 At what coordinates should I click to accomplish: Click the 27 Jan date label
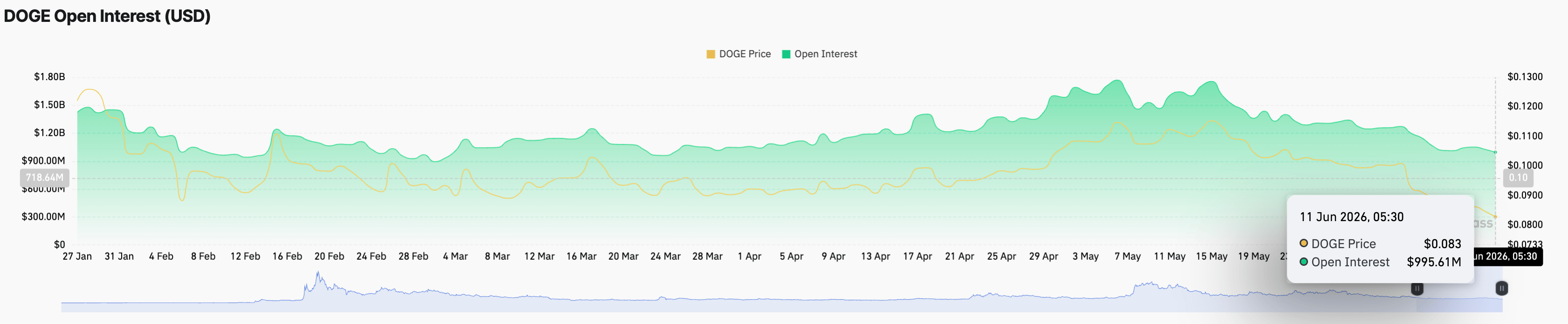[x=77, y=256]
